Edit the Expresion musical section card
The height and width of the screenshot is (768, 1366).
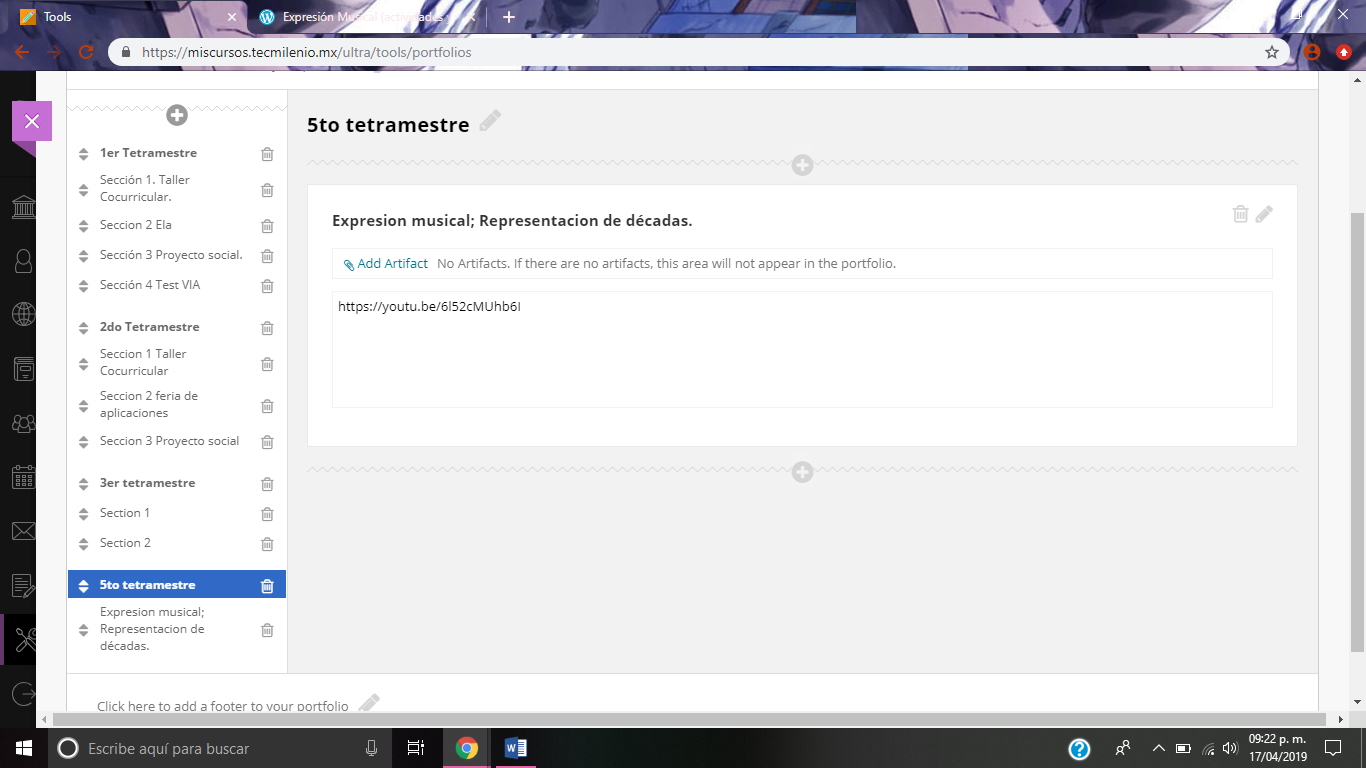(1264, 214)
